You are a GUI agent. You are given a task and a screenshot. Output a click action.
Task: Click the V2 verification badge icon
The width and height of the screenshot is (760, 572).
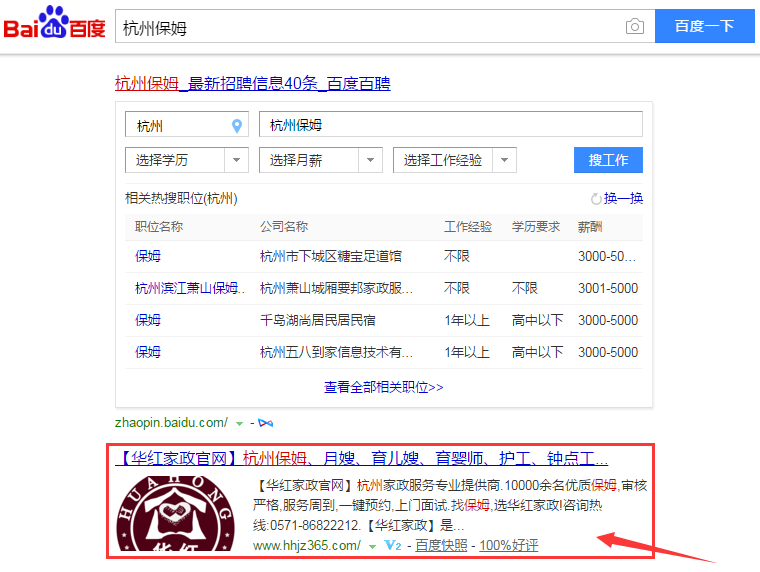393,545
